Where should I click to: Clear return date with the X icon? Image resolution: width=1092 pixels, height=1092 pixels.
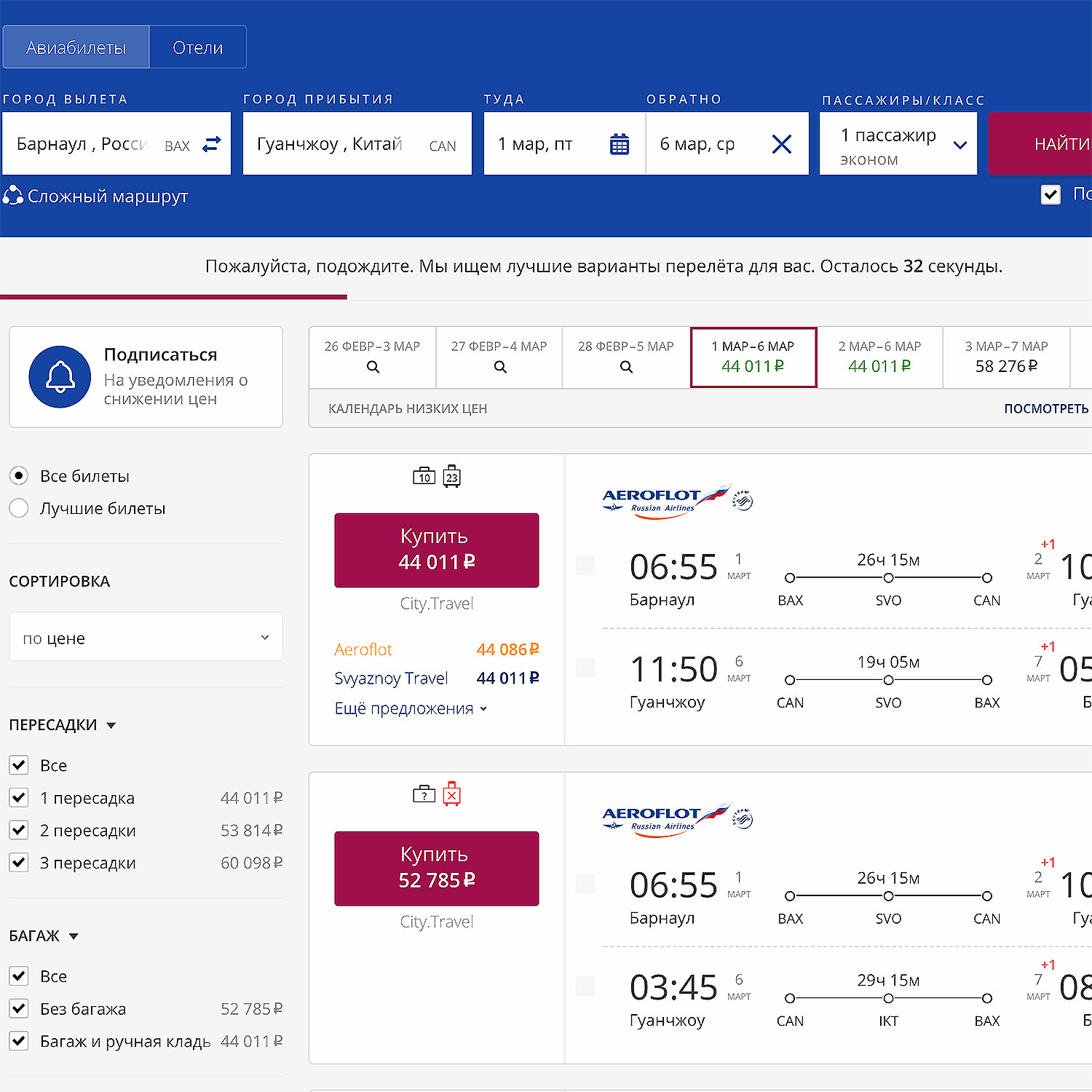coord(781,144)
